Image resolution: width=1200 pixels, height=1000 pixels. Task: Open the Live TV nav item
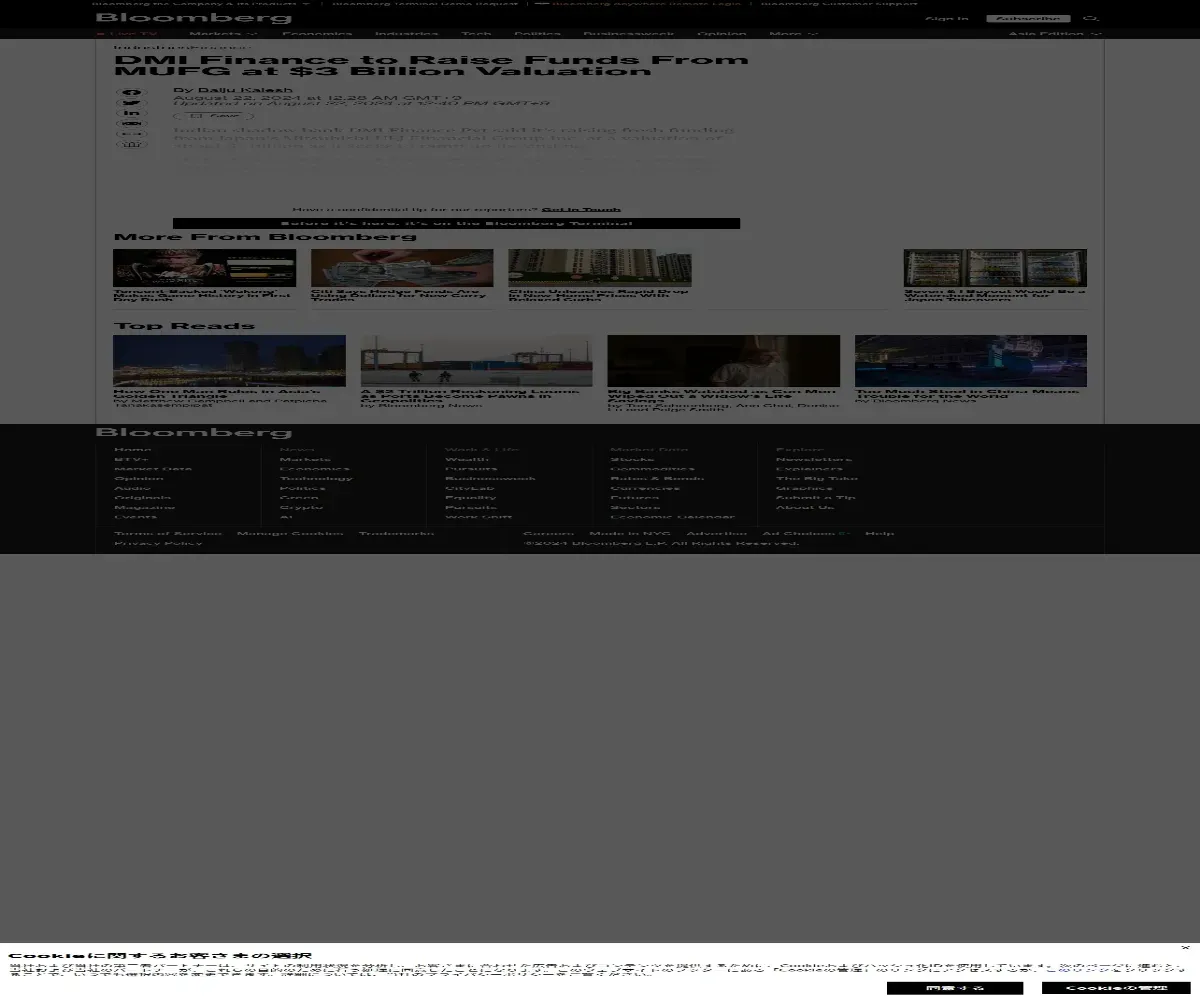[127, 34]
